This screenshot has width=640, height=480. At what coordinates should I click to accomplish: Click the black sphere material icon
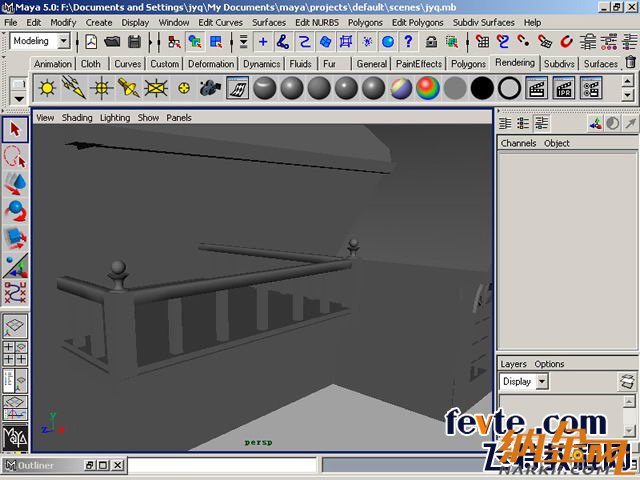click(483, 88)
